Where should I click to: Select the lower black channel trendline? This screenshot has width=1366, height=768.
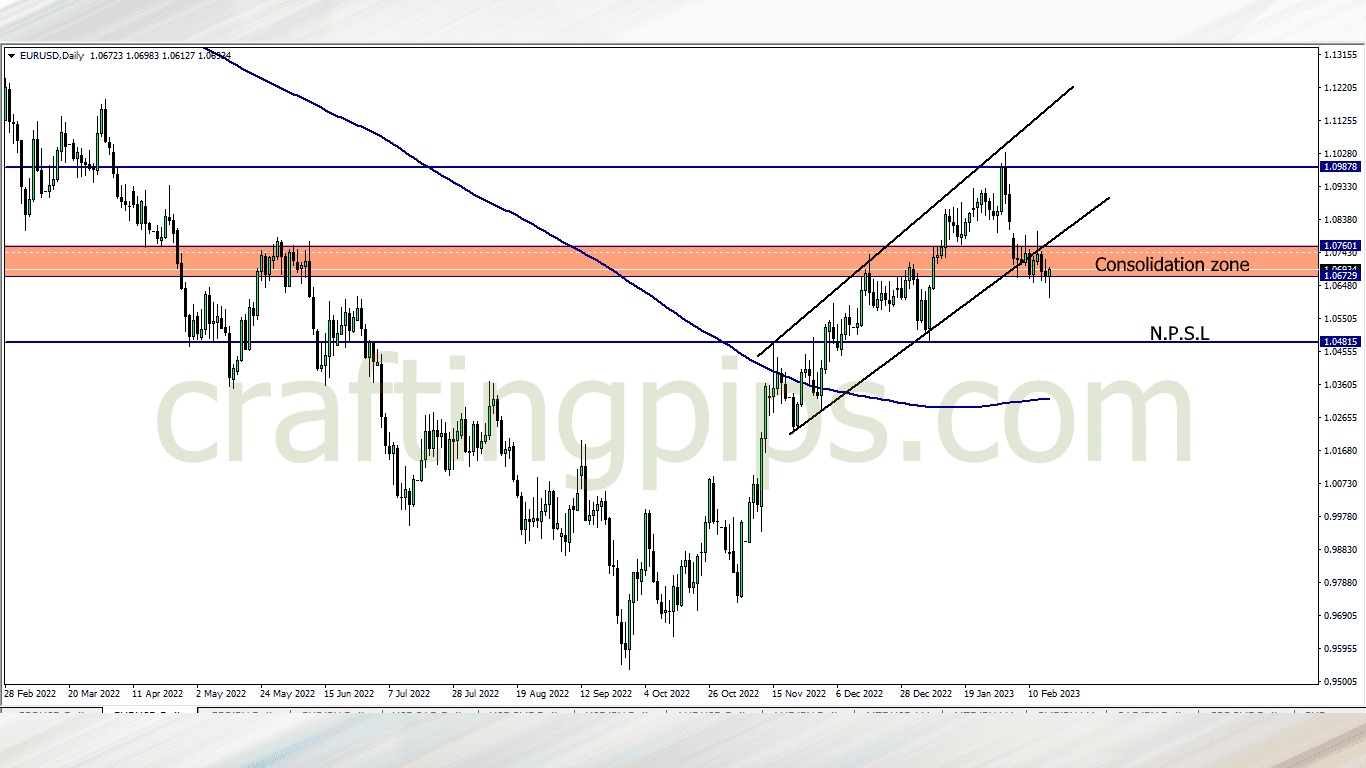tap(950, 315)
